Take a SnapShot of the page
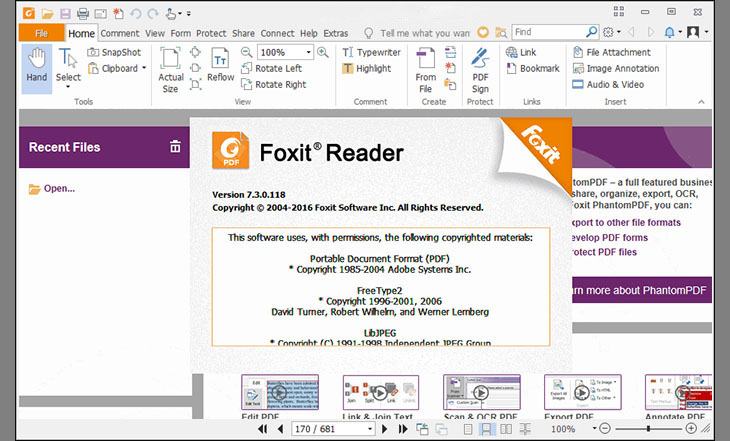The image size is (730, 441). [x=114, y=52]
